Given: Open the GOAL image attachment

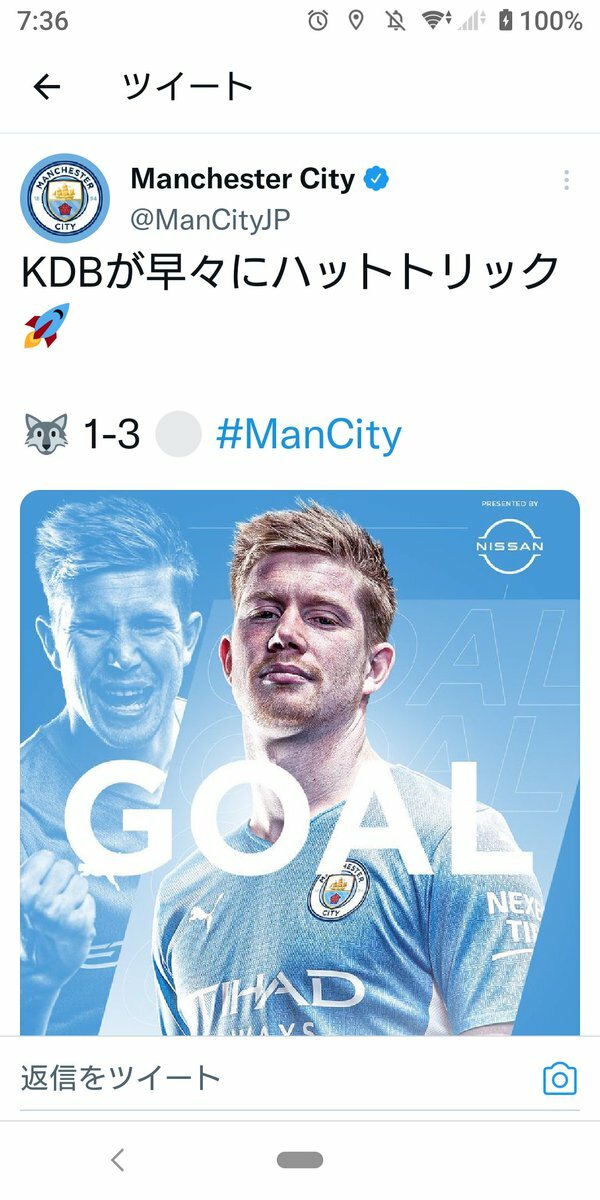Looking at the screenshot, I should point(300,762).
